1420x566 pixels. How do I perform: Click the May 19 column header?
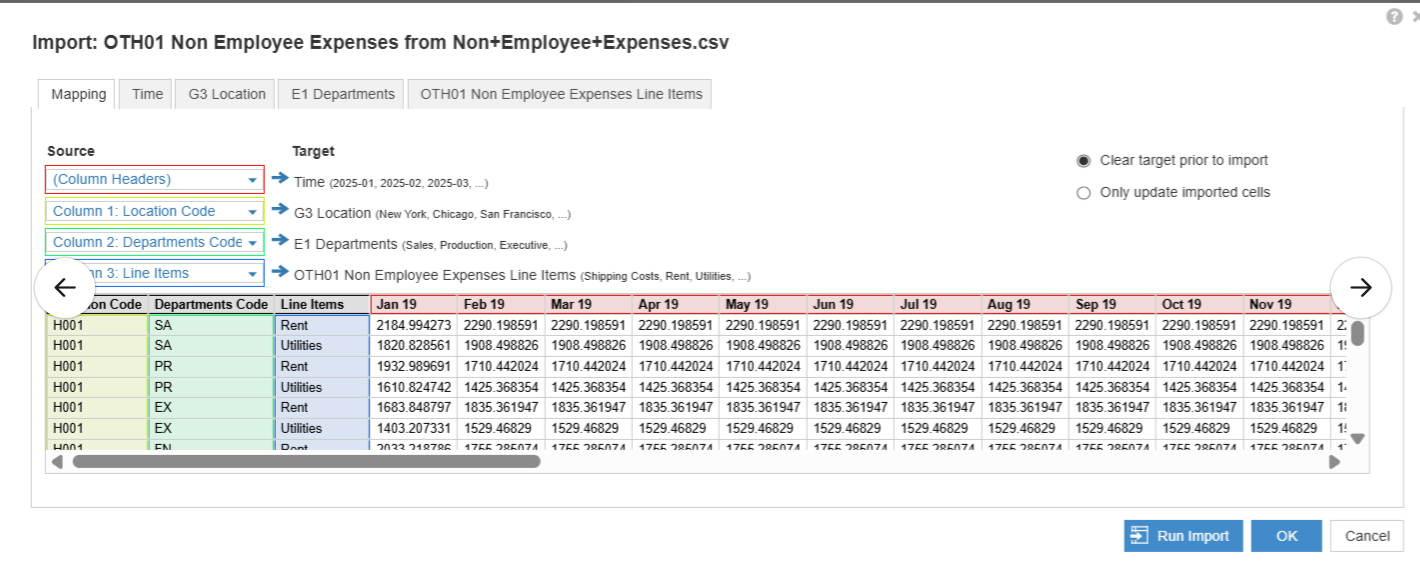(x=763, y=305)
